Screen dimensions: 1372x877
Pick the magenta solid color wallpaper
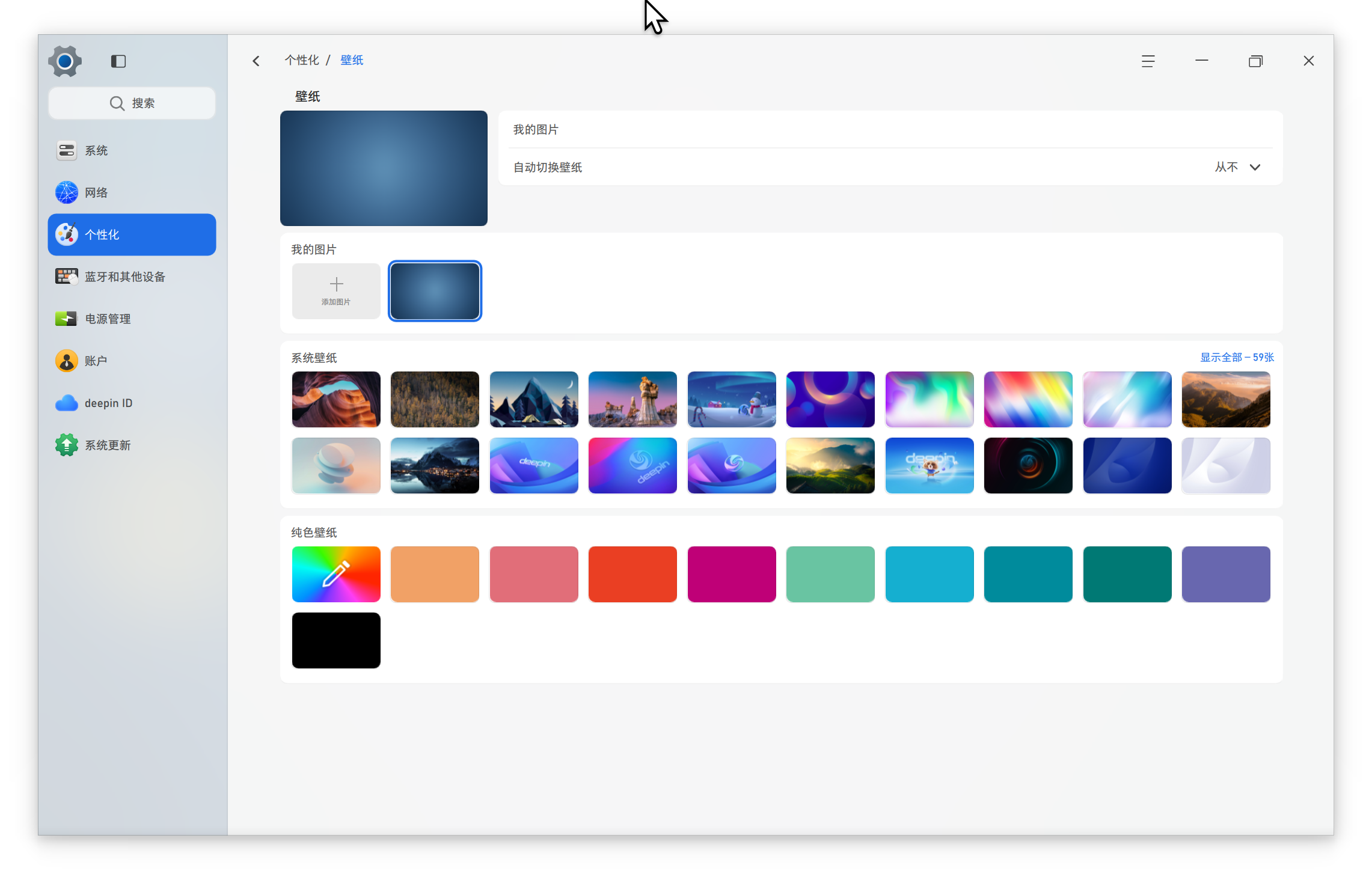[x=732, y=574]
